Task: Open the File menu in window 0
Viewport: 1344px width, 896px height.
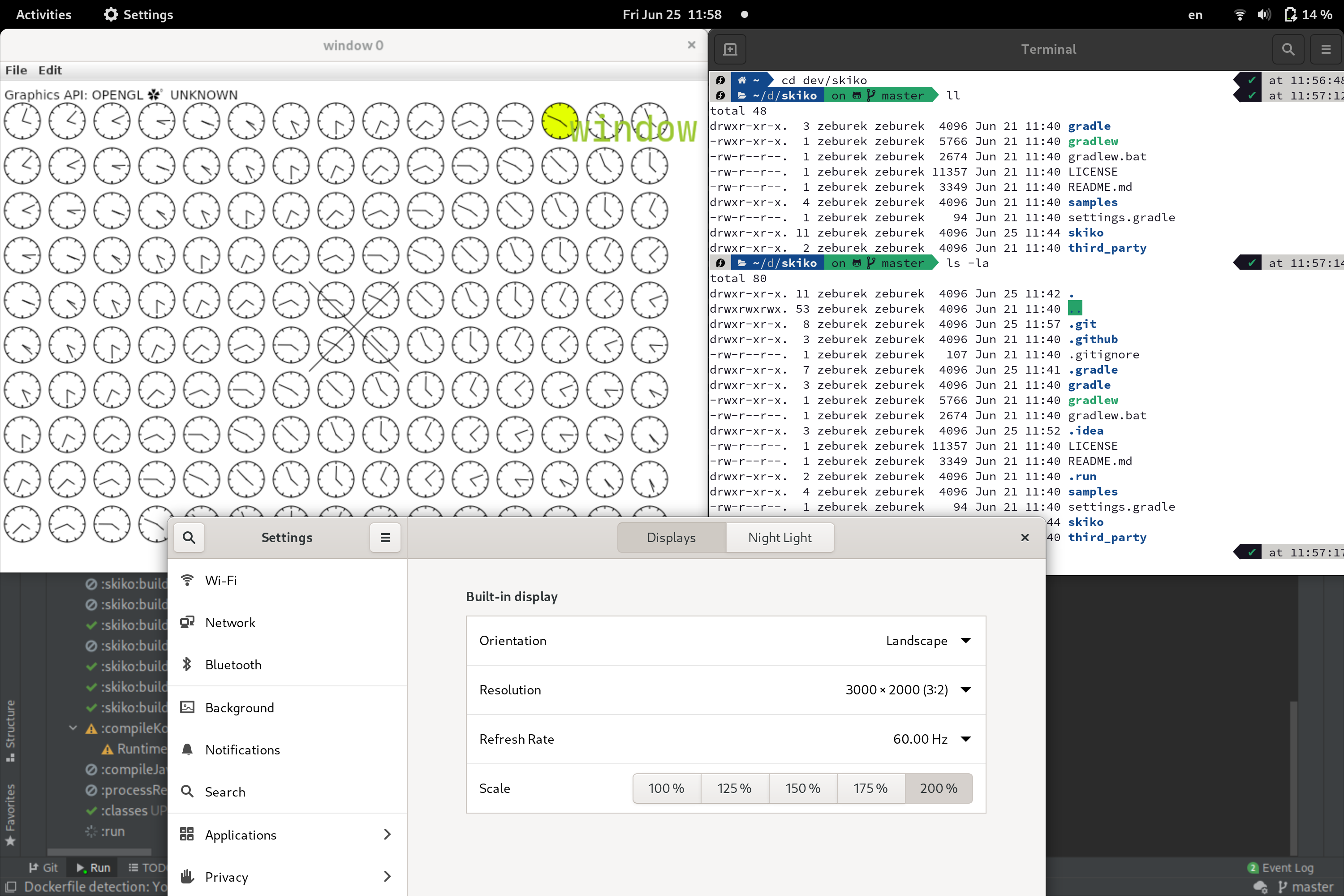Action: [x=16, y=70]
